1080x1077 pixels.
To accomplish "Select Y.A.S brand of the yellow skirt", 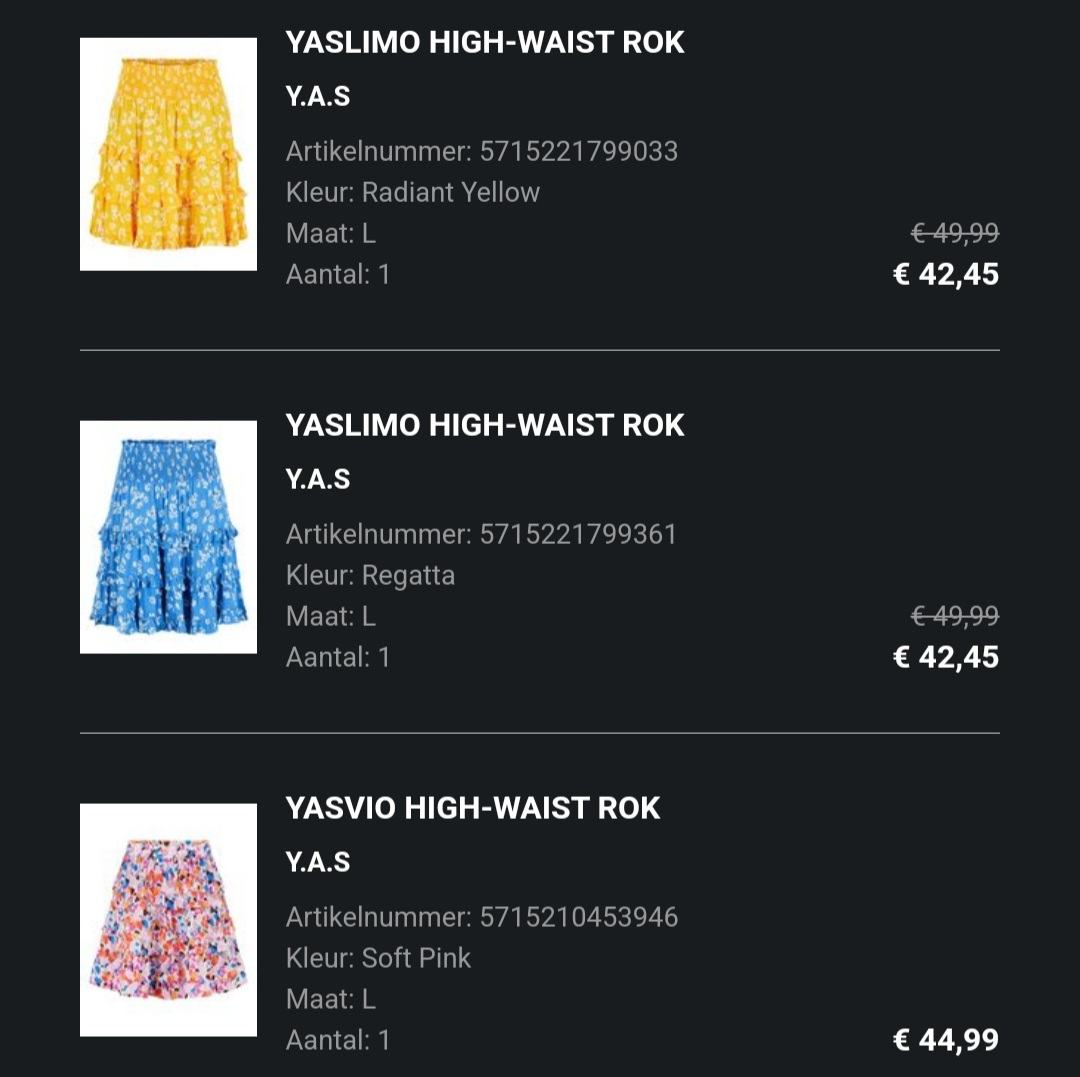I will click(318, 96).
